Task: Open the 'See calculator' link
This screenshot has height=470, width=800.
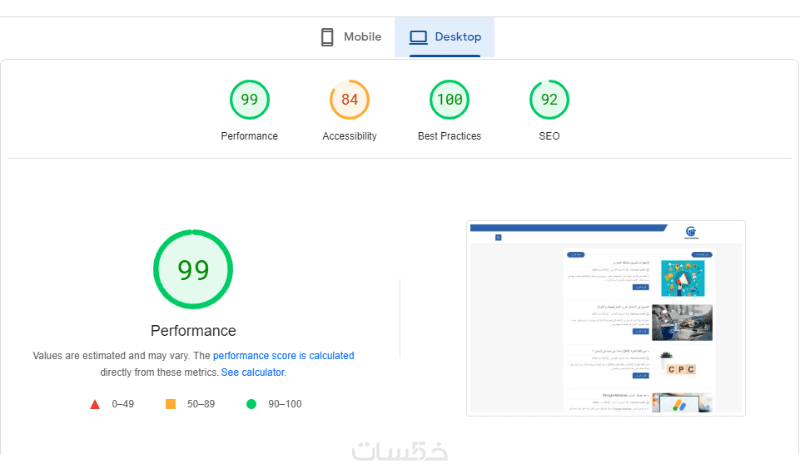Action: 253,373
